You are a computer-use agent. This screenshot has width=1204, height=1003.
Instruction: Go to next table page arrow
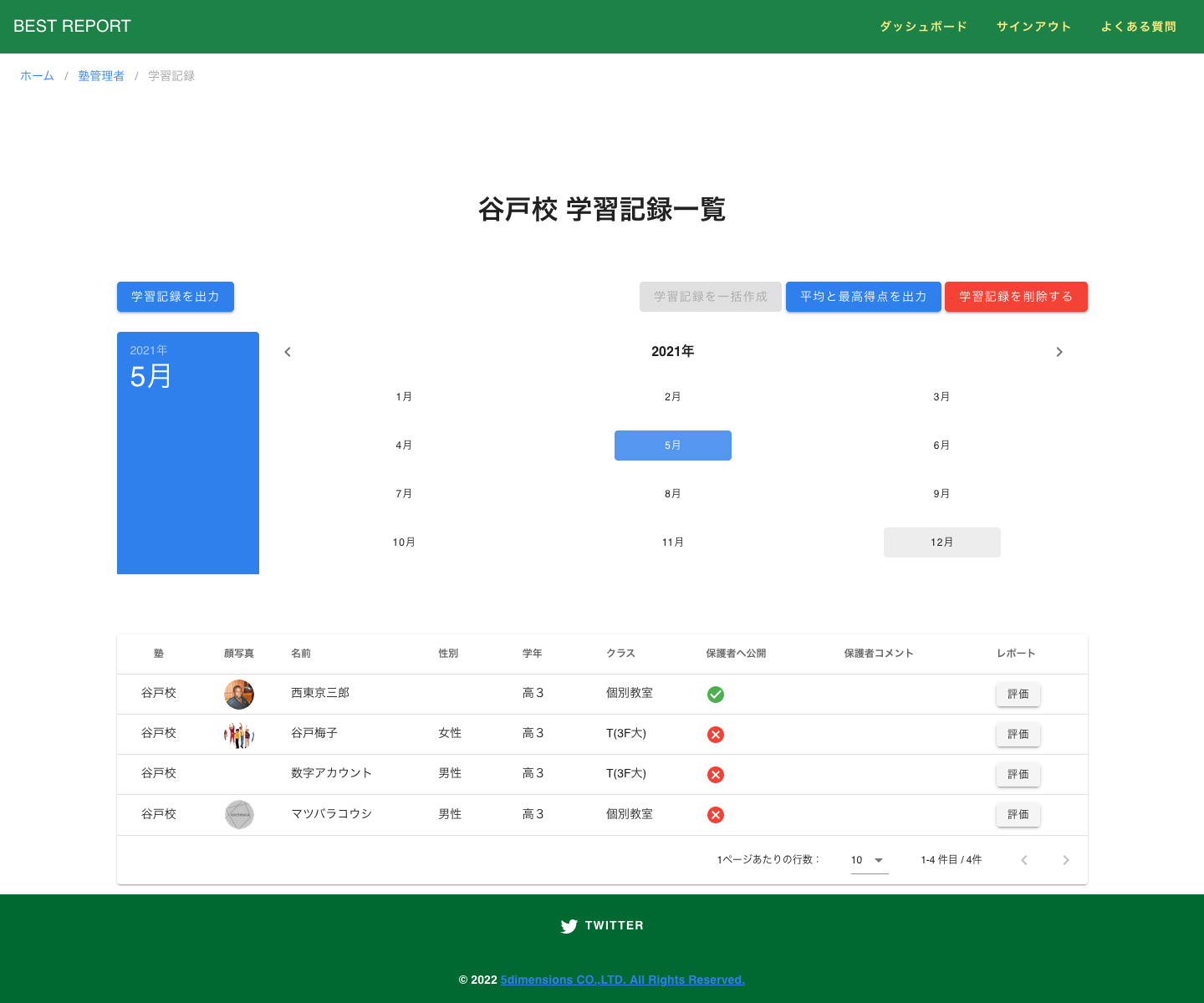[x=1066, y=860]
